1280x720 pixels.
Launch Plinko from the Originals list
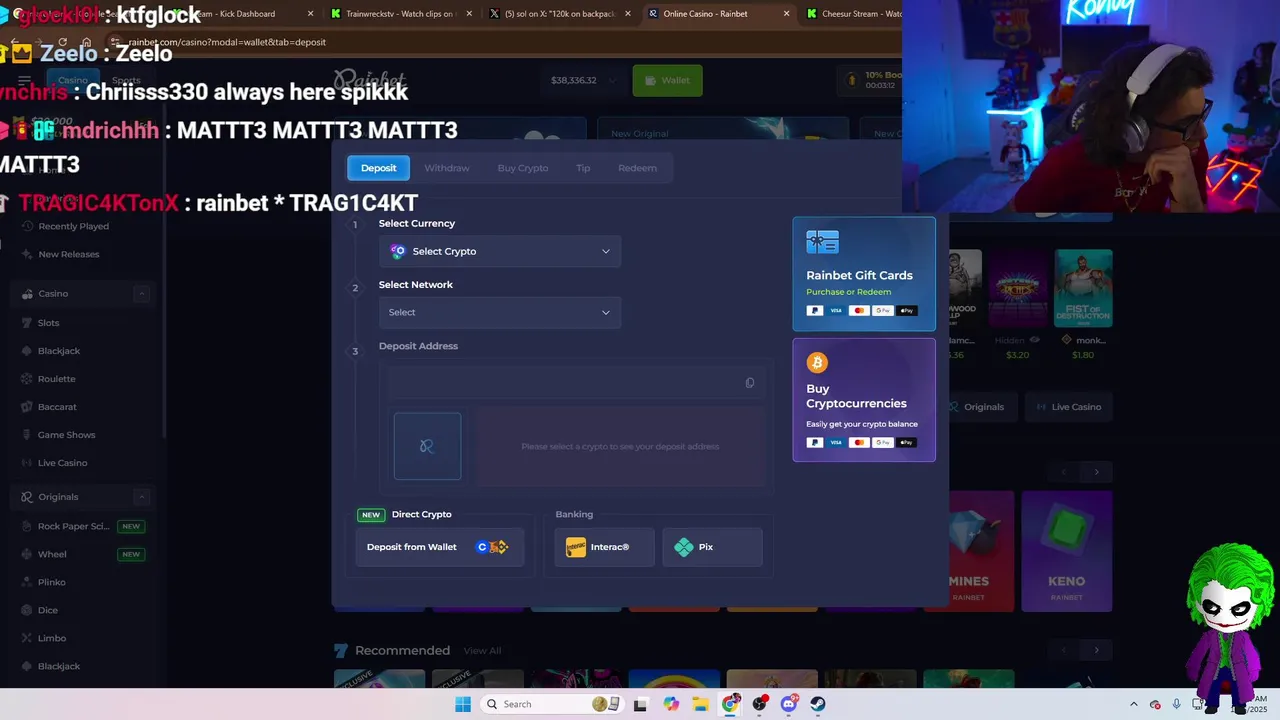click(x=51, y=582)
